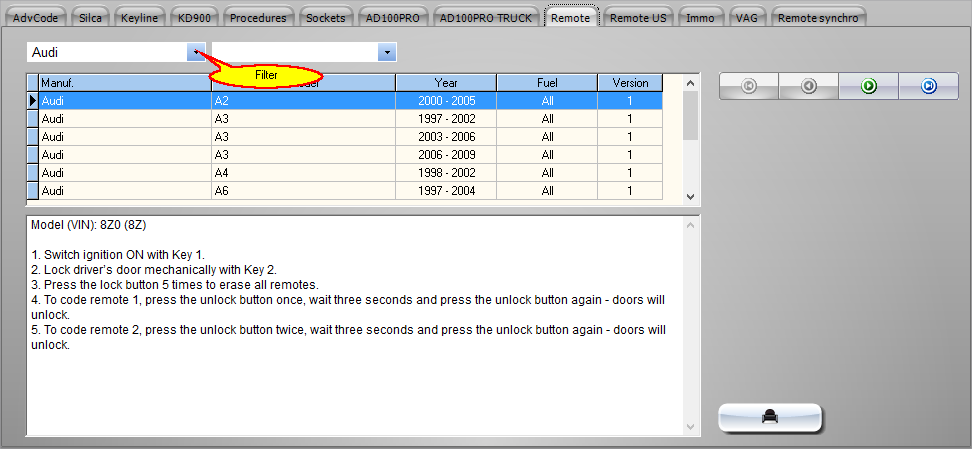Jump to last record navigation button

point(928,87)
